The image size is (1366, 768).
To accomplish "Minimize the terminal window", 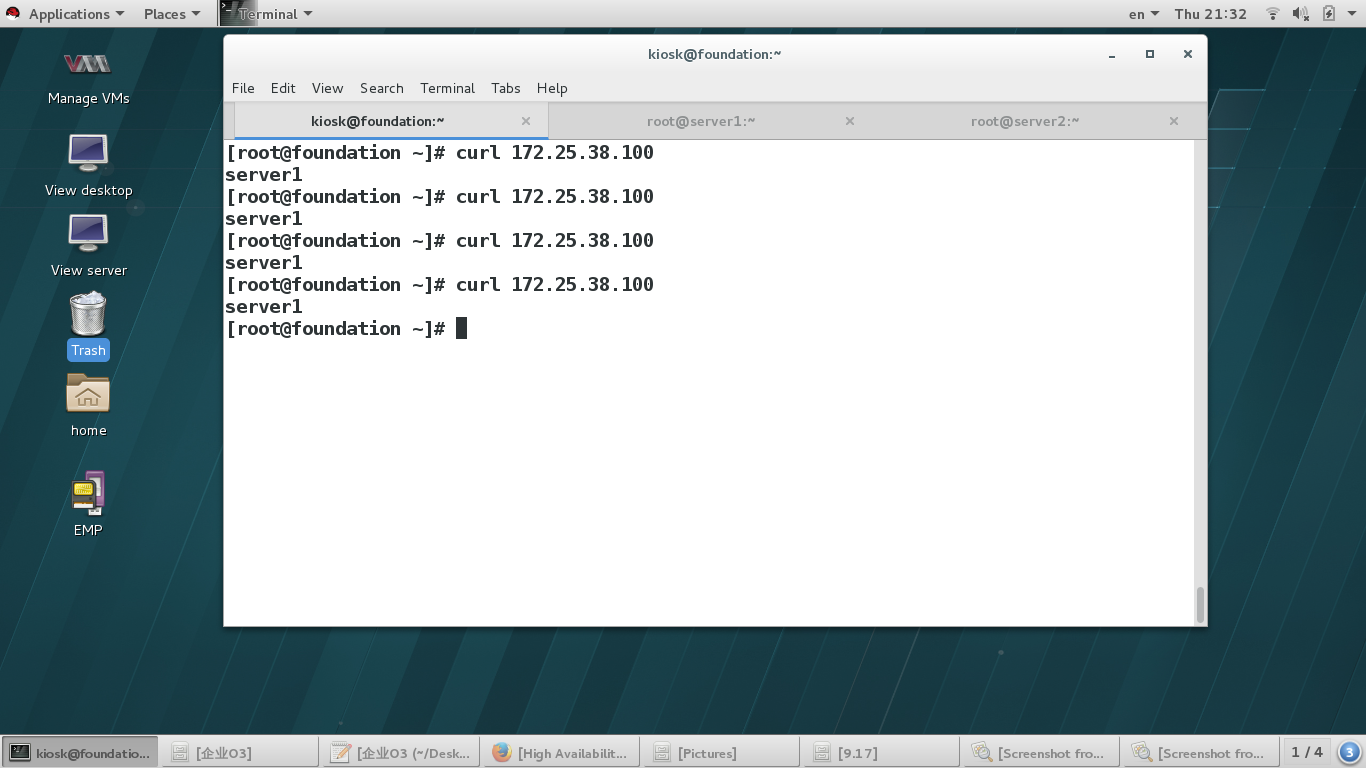I will pos(1112,54).
